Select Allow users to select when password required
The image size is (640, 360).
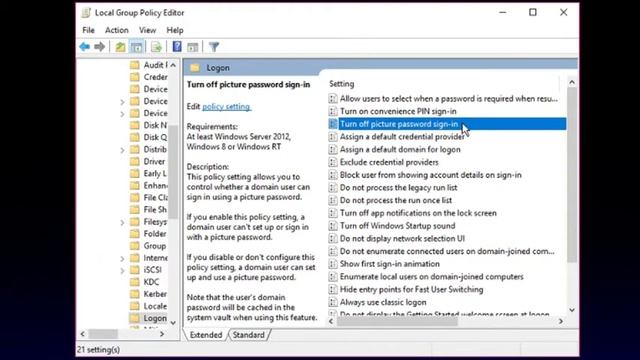449,98
